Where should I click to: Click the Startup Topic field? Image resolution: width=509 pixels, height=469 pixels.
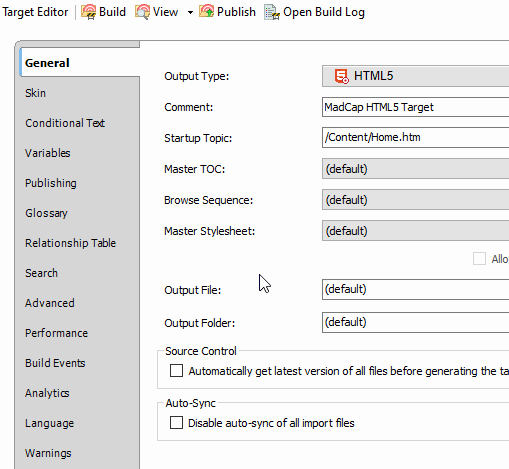click(415, 137)
